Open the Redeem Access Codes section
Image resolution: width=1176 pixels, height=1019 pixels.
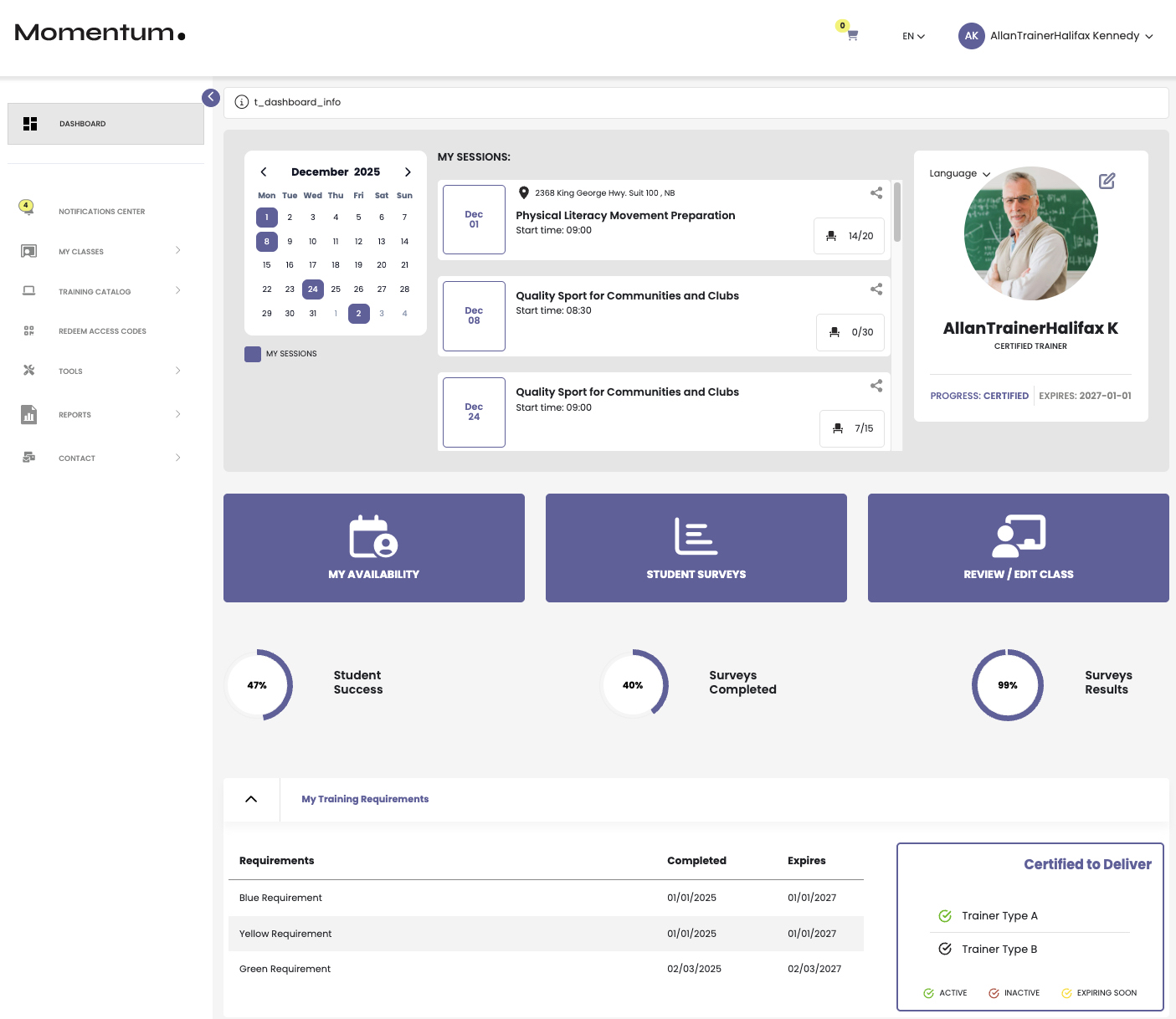coord(102,330)
